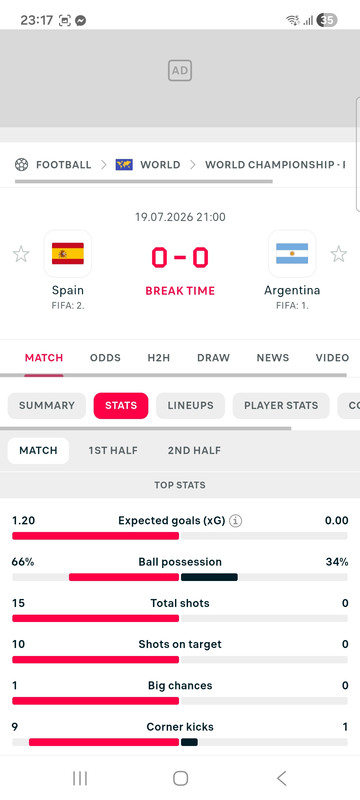Expand breadcrumb chevron after WORLD
Image resolution: width=360 pixels, height=800 pixels.
point(193,165)
